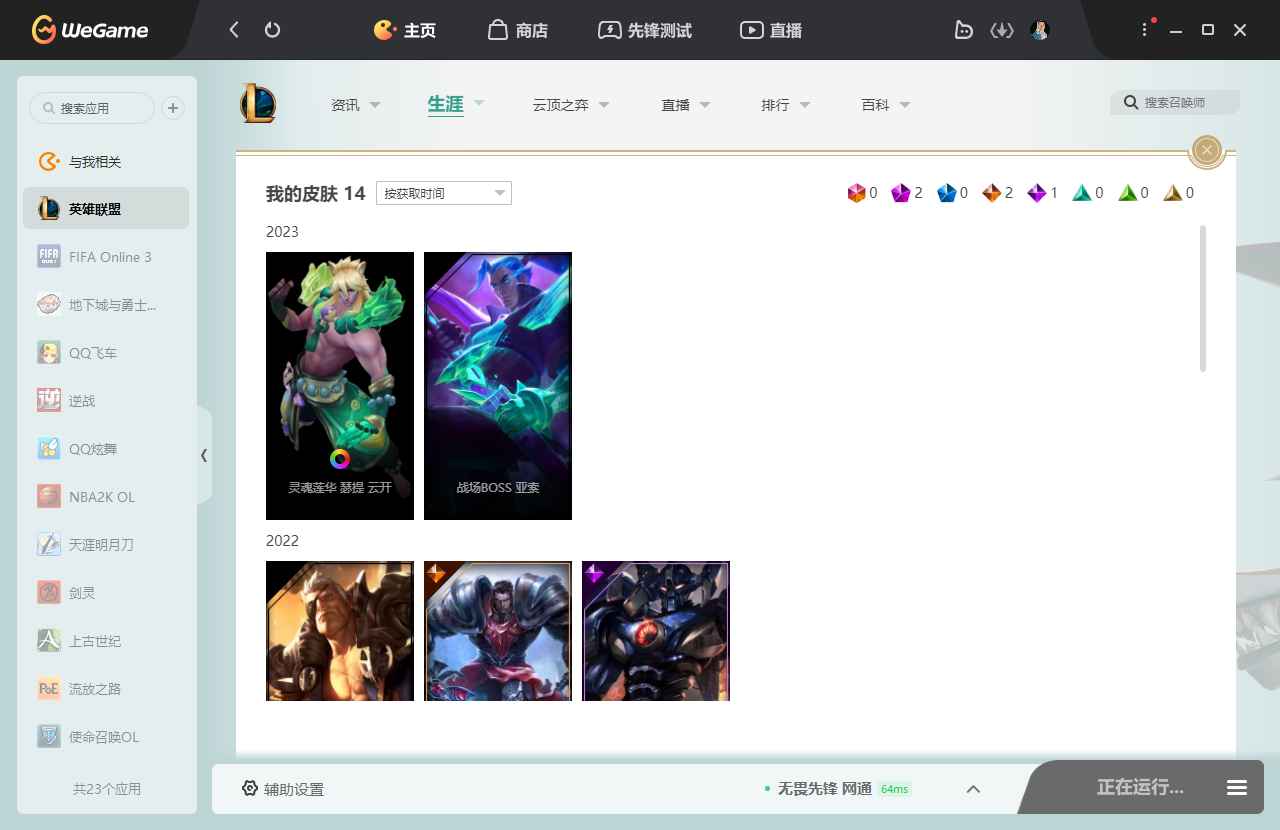Open the 2022 skin with the purple gem
Image resolution: width=1280 pixels, height=830 pixels.
pos(656,631)
